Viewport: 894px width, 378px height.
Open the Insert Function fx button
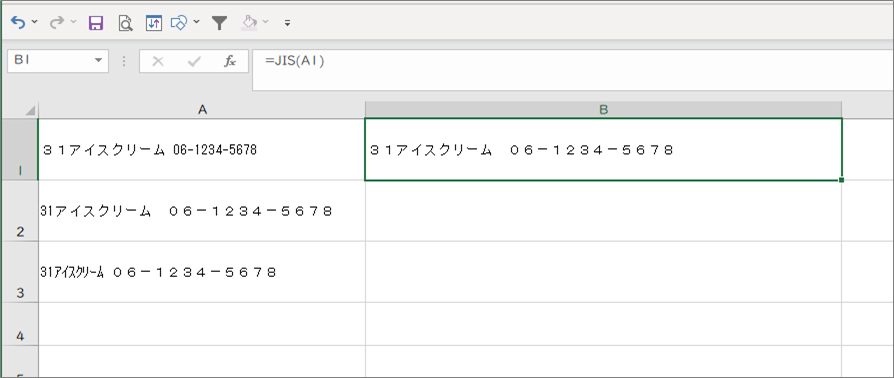pos(229,62)
